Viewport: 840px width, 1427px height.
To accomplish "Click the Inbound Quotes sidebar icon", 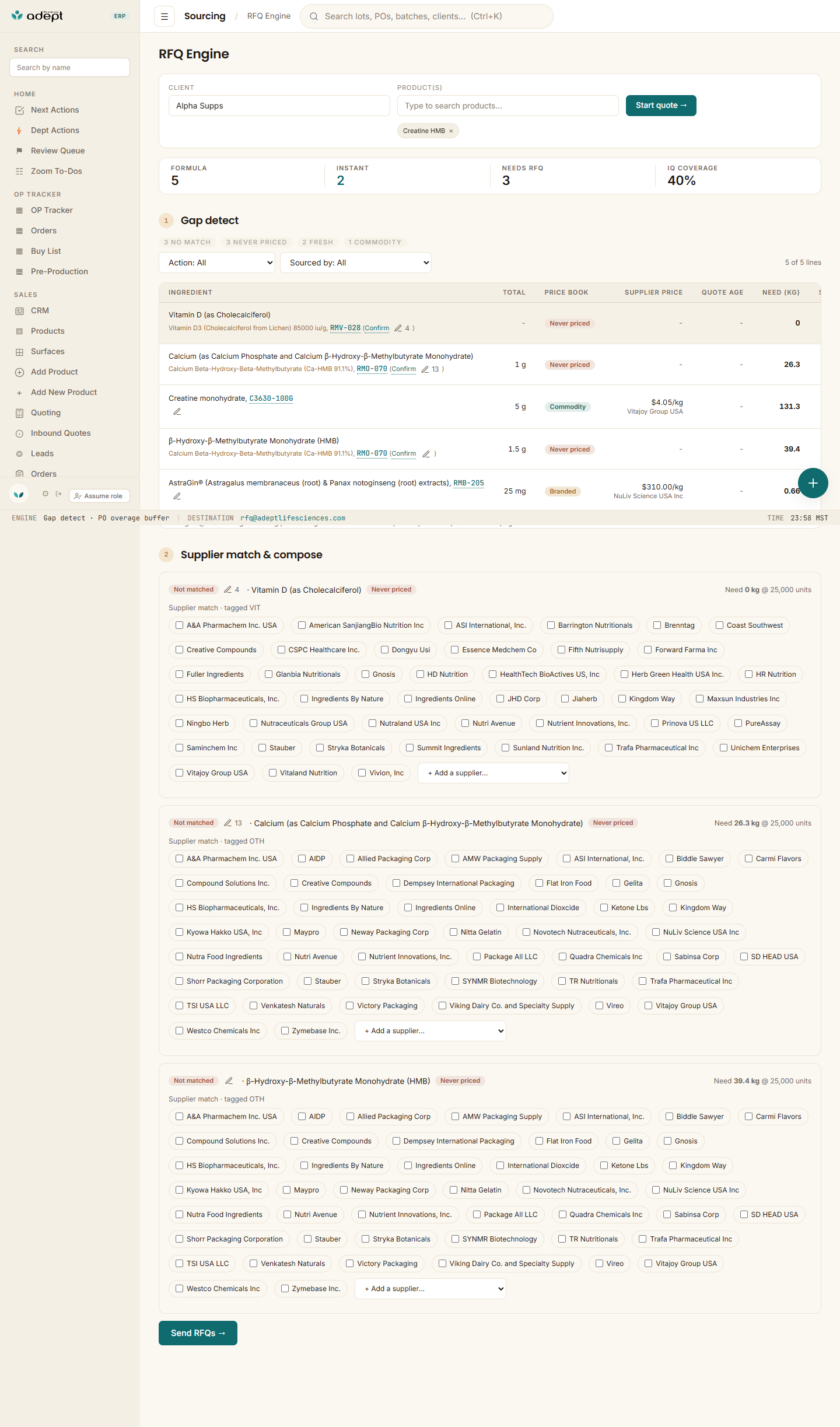I will coord(19,433).
